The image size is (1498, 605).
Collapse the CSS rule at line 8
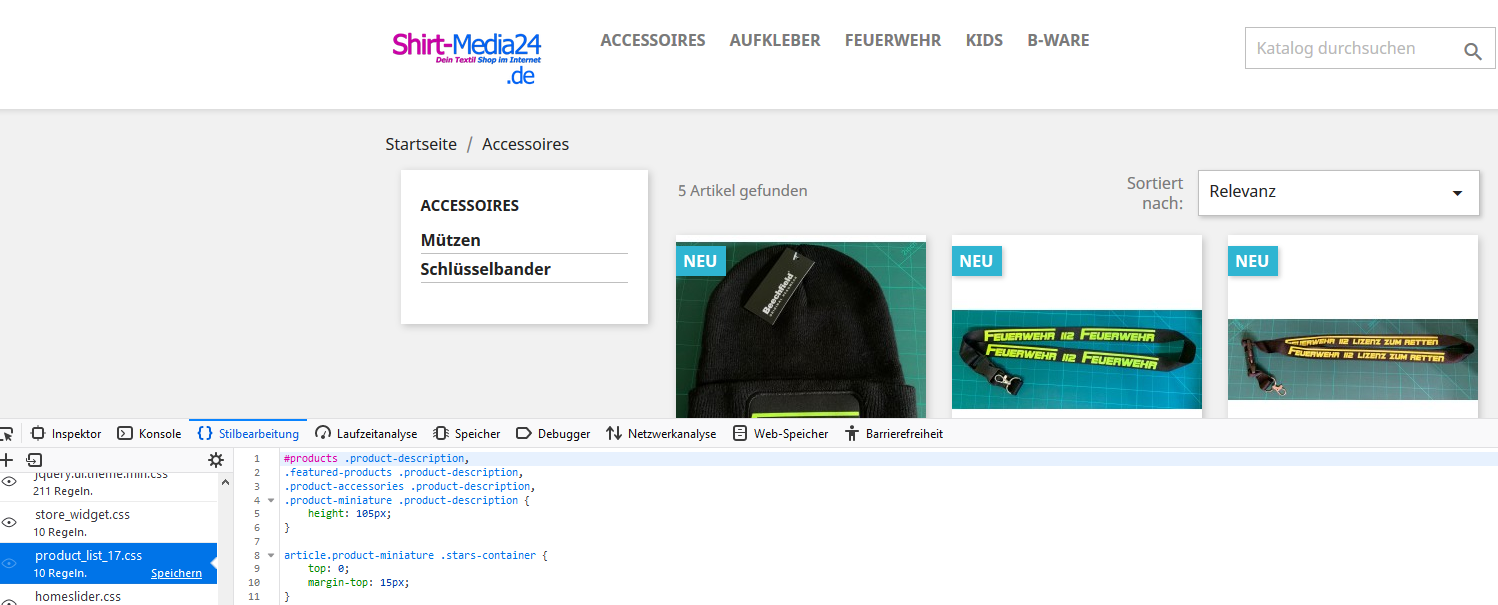click(x=271, y=555)
